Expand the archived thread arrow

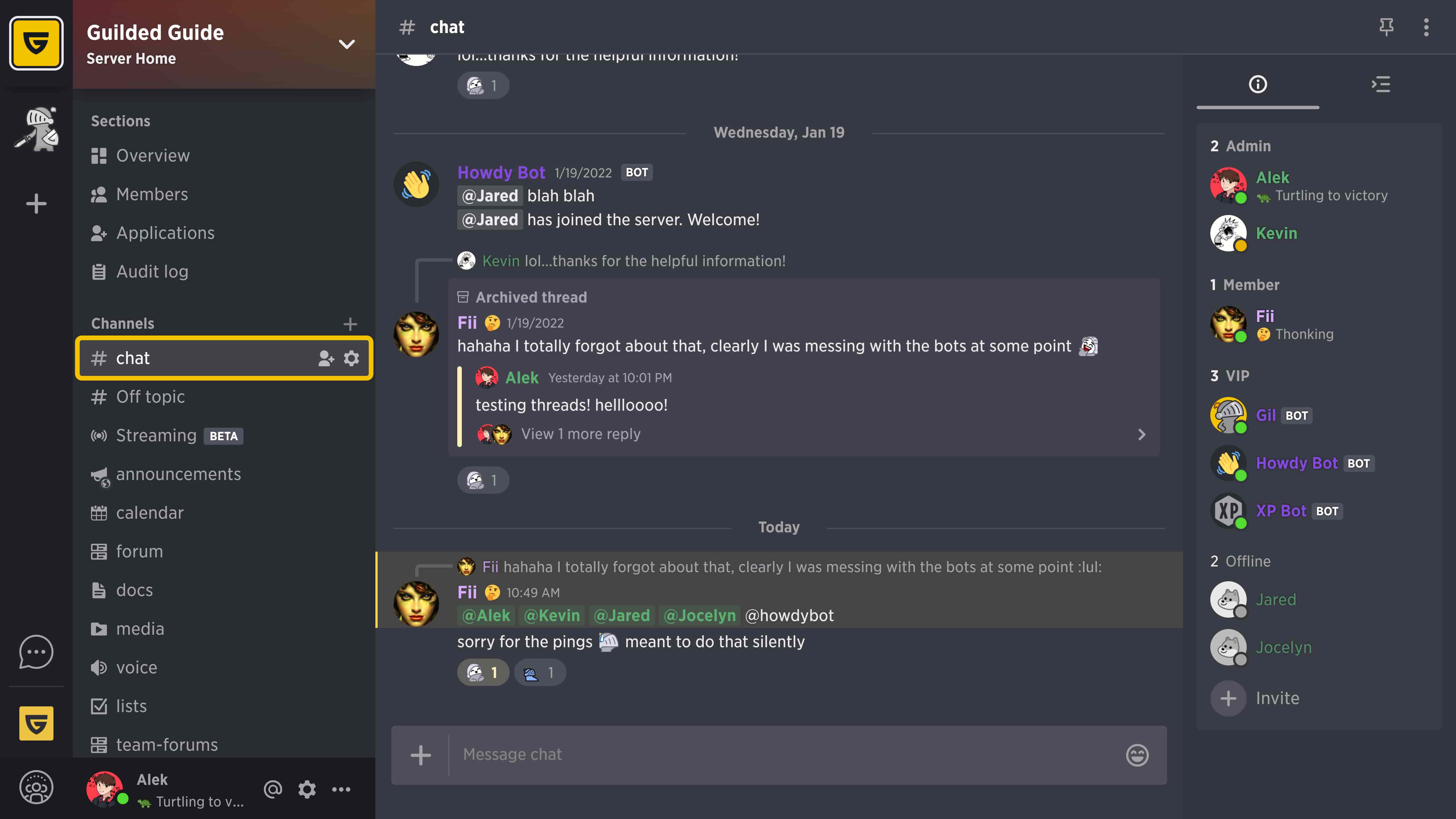(1142, 434)
